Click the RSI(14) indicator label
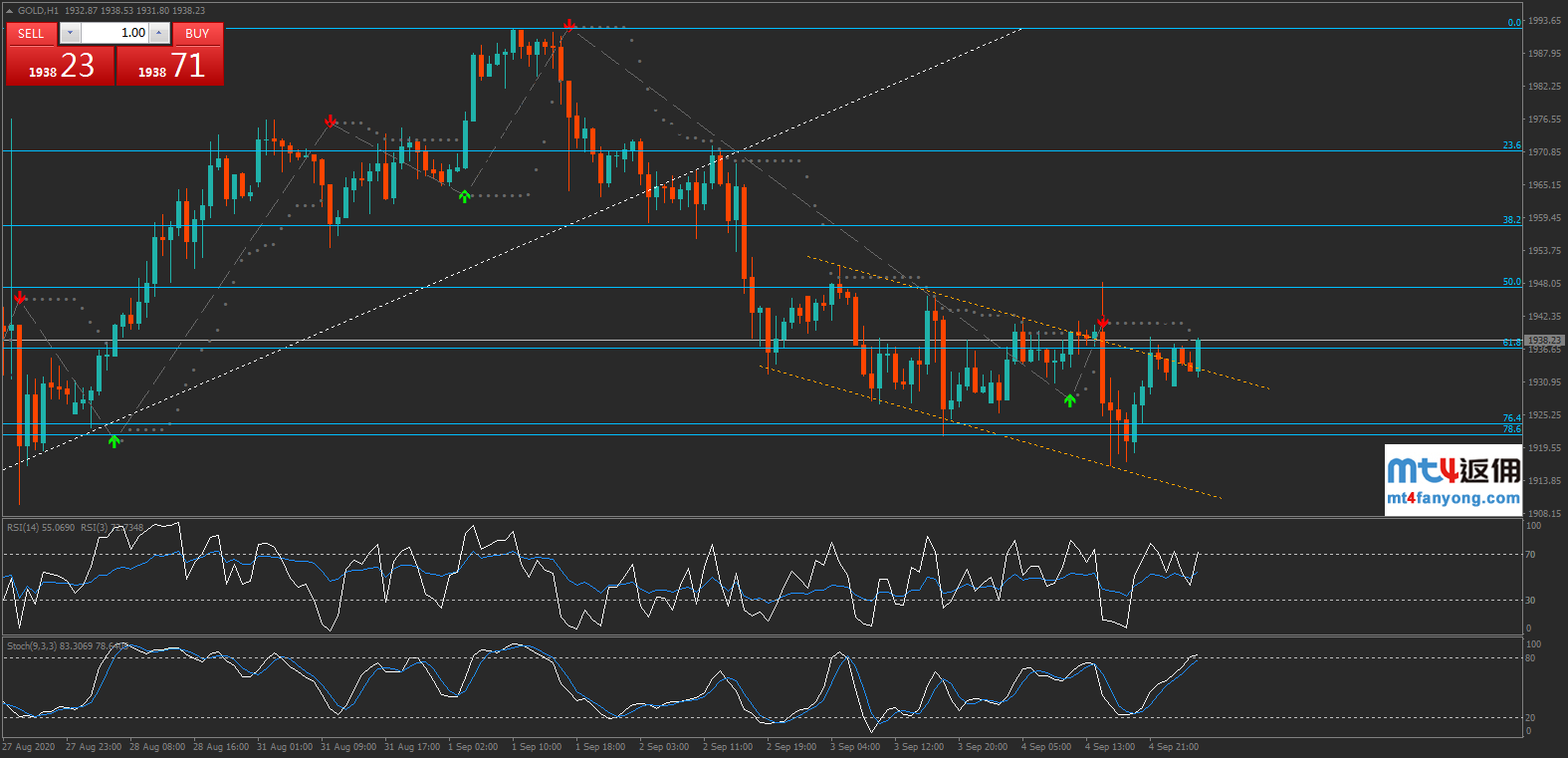Image resolution: width=1568 pixels, height=758 pixels. pyautogui.click(x=40, y=527)
